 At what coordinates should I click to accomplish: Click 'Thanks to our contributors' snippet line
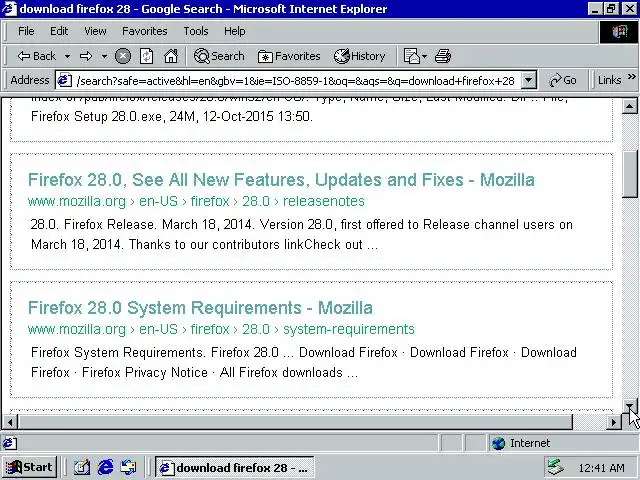(204, 244)
